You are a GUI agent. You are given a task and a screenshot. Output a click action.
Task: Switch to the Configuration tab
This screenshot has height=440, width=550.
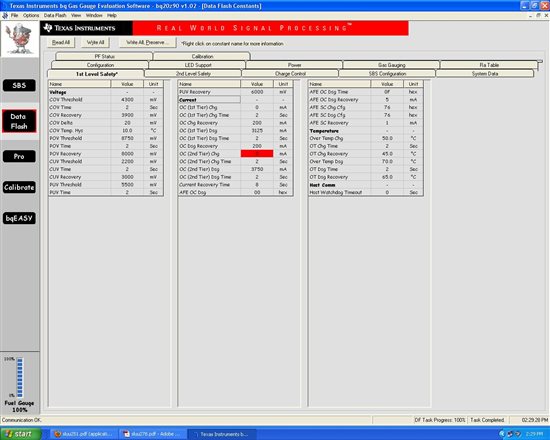coord(100,65)
